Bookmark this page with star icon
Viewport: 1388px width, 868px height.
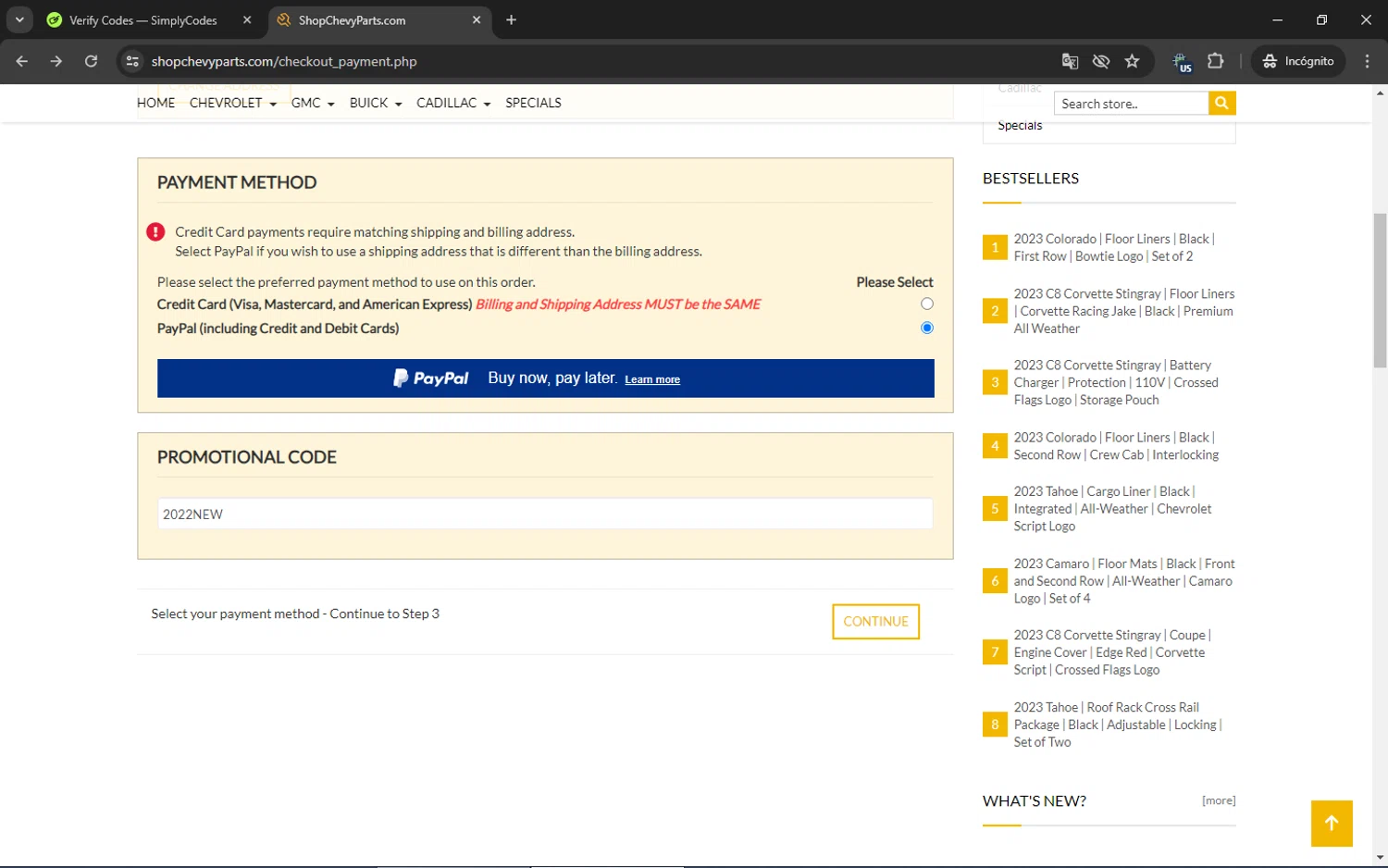[1132, 61]
